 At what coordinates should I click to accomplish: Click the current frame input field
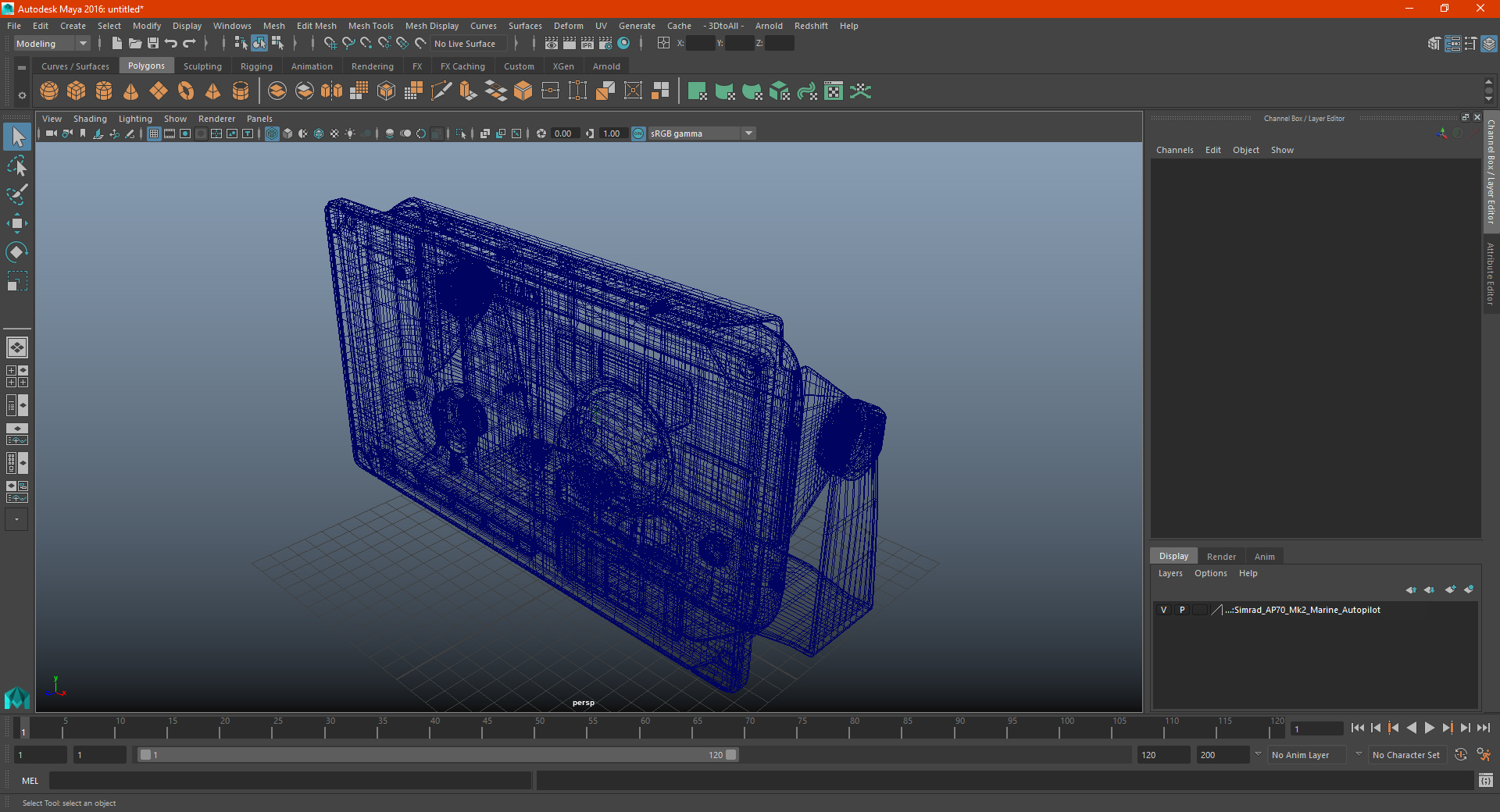(x=1317, y=728)
